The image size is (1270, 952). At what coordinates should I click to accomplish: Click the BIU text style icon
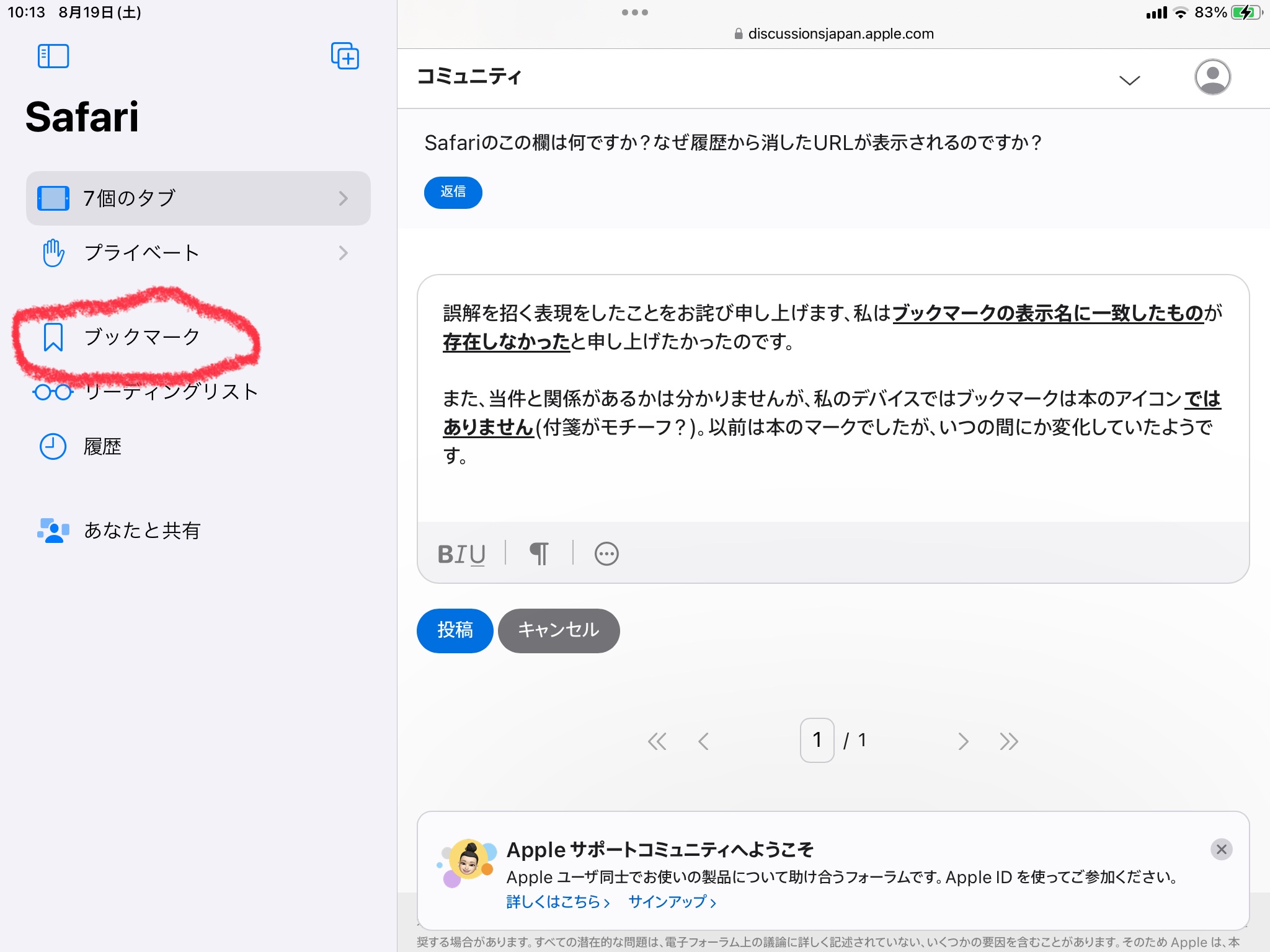click(461, 553)
